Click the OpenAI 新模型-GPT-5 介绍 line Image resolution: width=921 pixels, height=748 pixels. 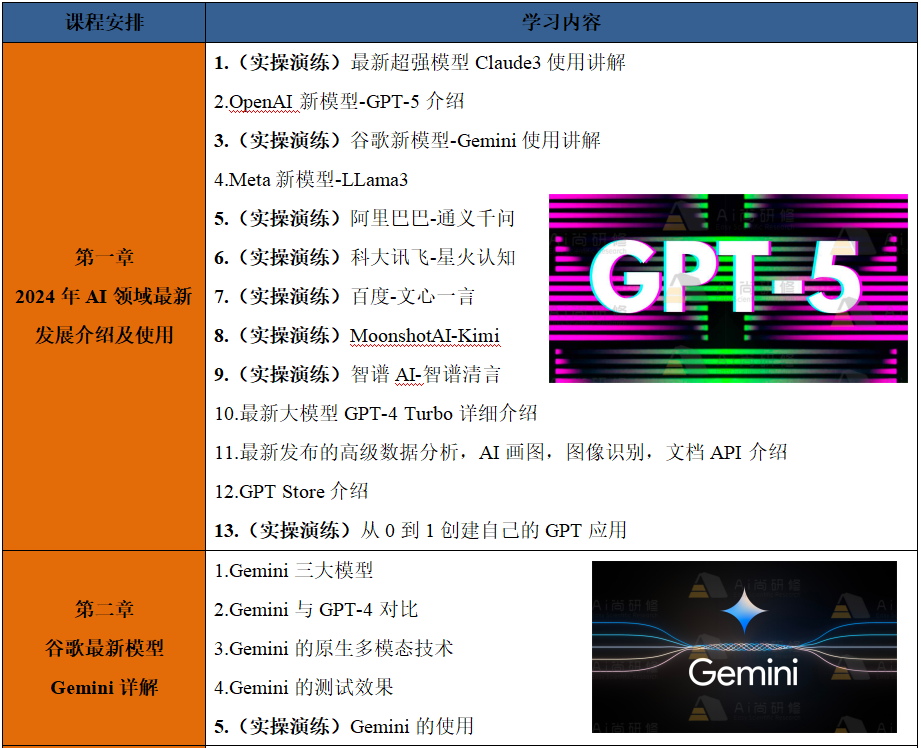pyautogui.click(x=339, y=102)
